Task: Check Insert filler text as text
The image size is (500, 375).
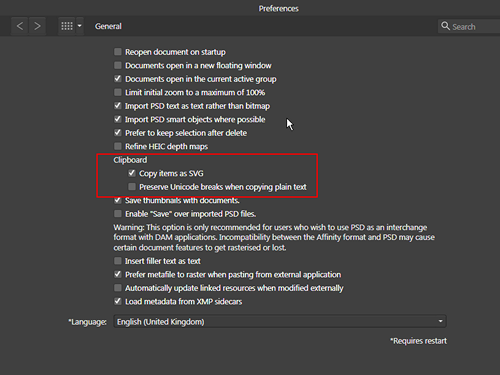Action: 118,261
